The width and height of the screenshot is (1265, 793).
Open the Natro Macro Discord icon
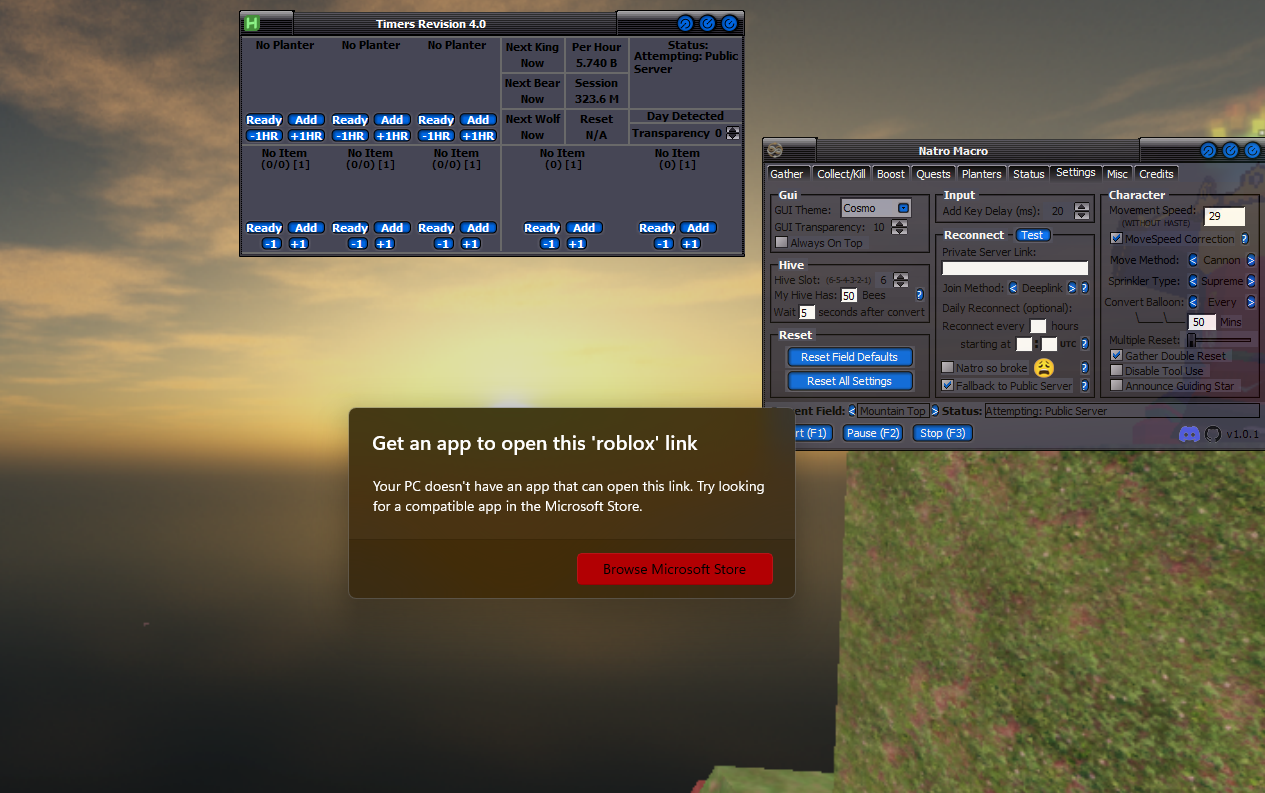pyautogui.click(x=1189, y=434)
